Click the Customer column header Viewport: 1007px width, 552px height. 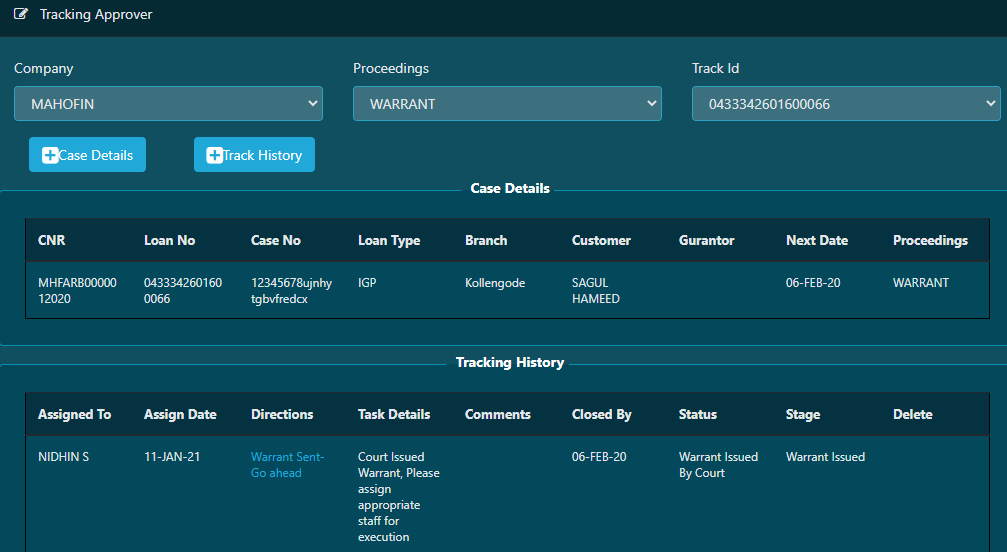coord(601,240)
